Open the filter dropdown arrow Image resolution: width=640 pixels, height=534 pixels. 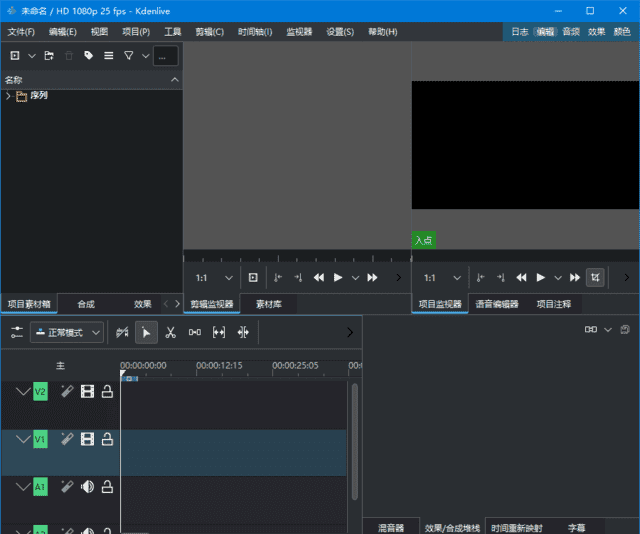146,56
